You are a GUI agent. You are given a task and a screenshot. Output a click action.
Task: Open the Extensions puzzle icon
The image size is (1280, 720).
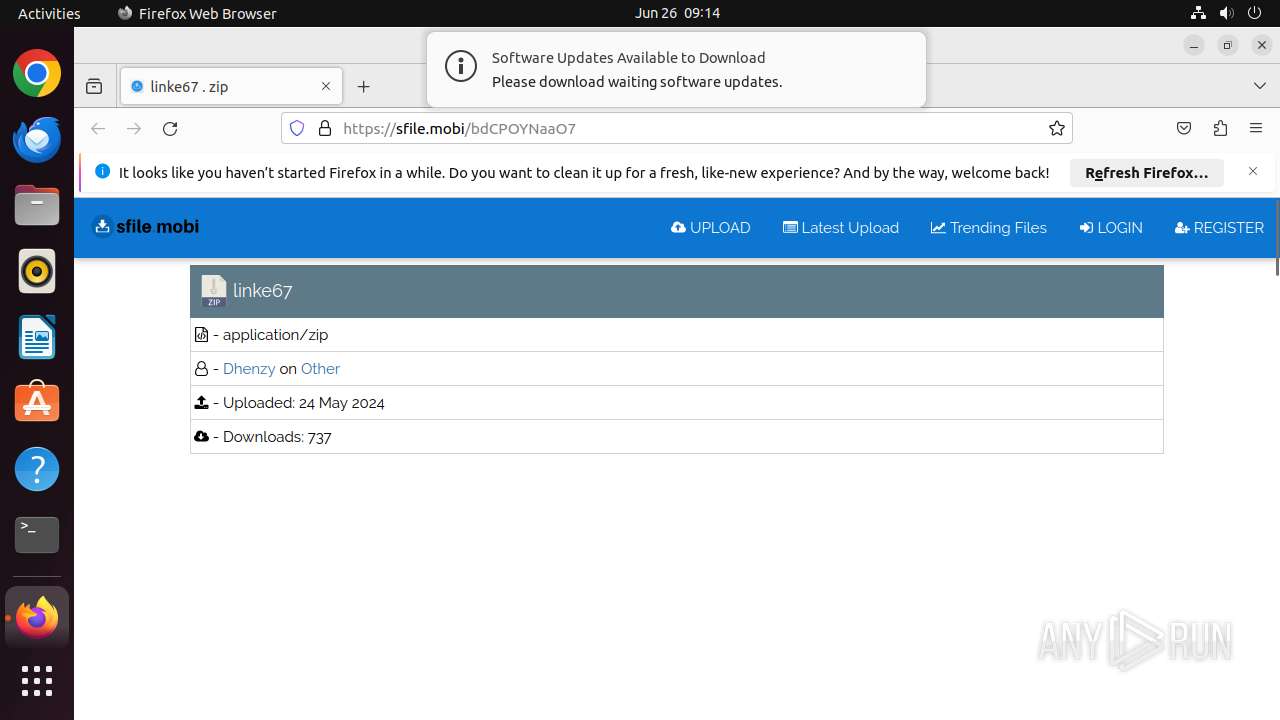(x=1220, y=128)
